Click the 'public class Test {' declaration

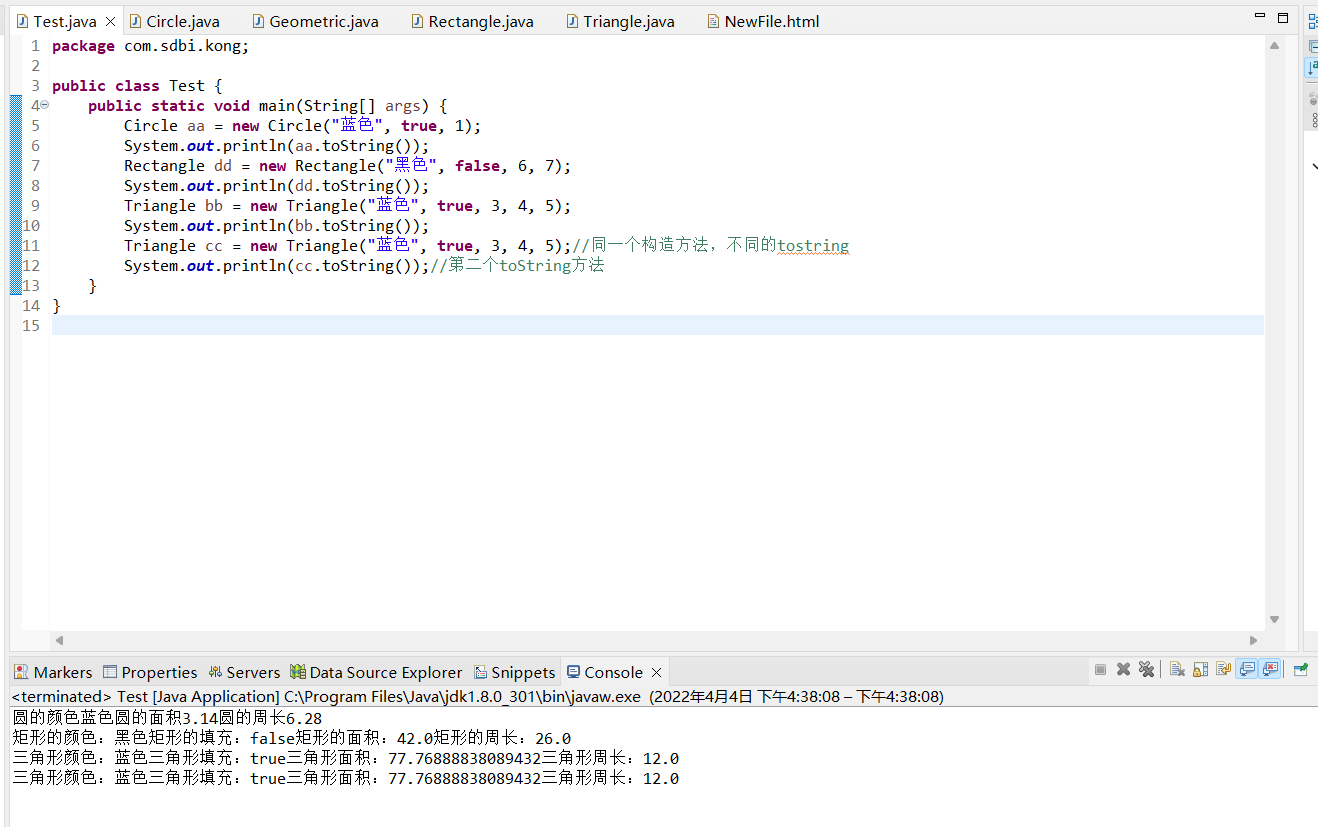[137, 86]
